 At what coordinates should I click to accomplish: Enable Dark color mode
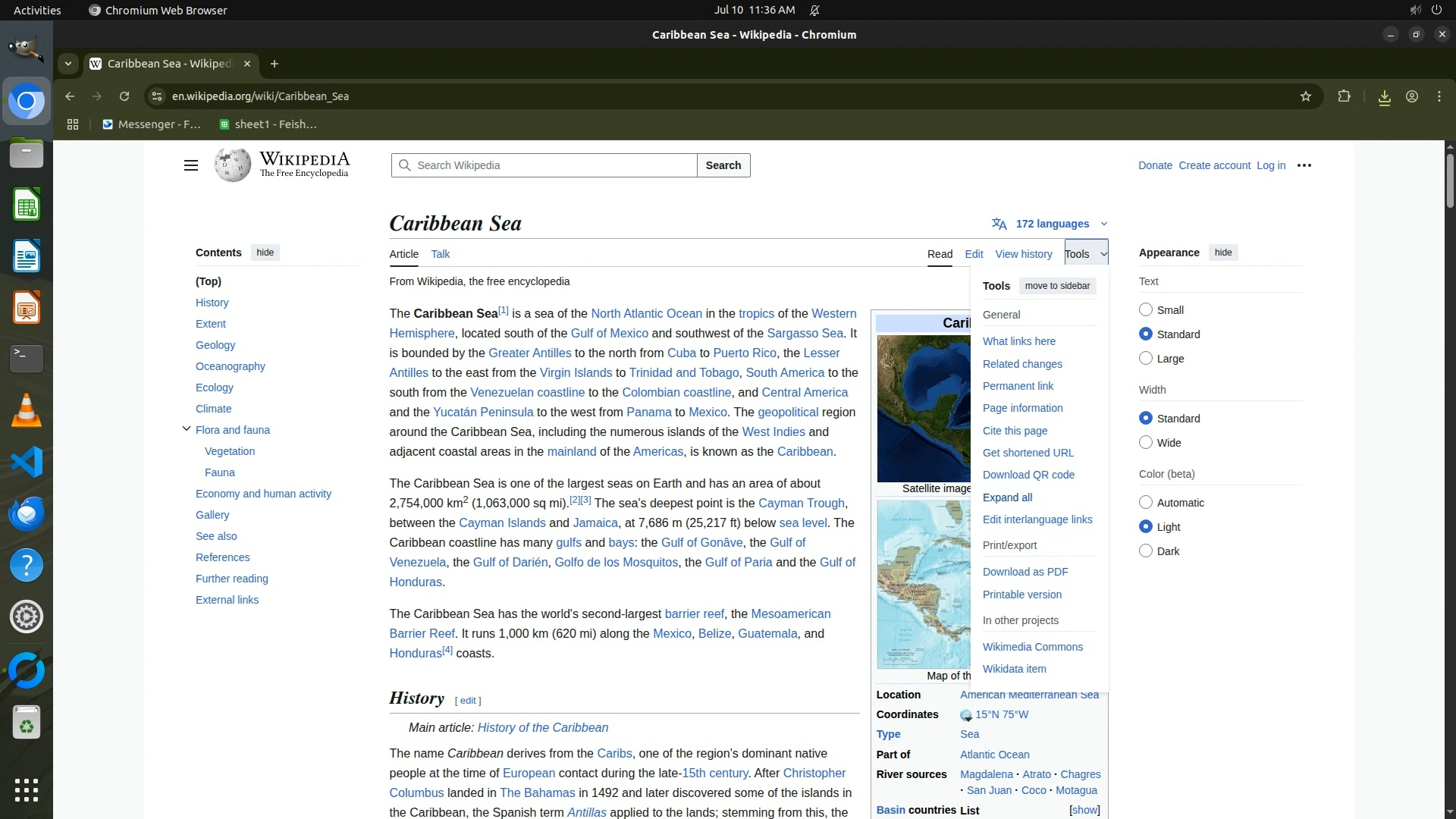point(1146,551)
